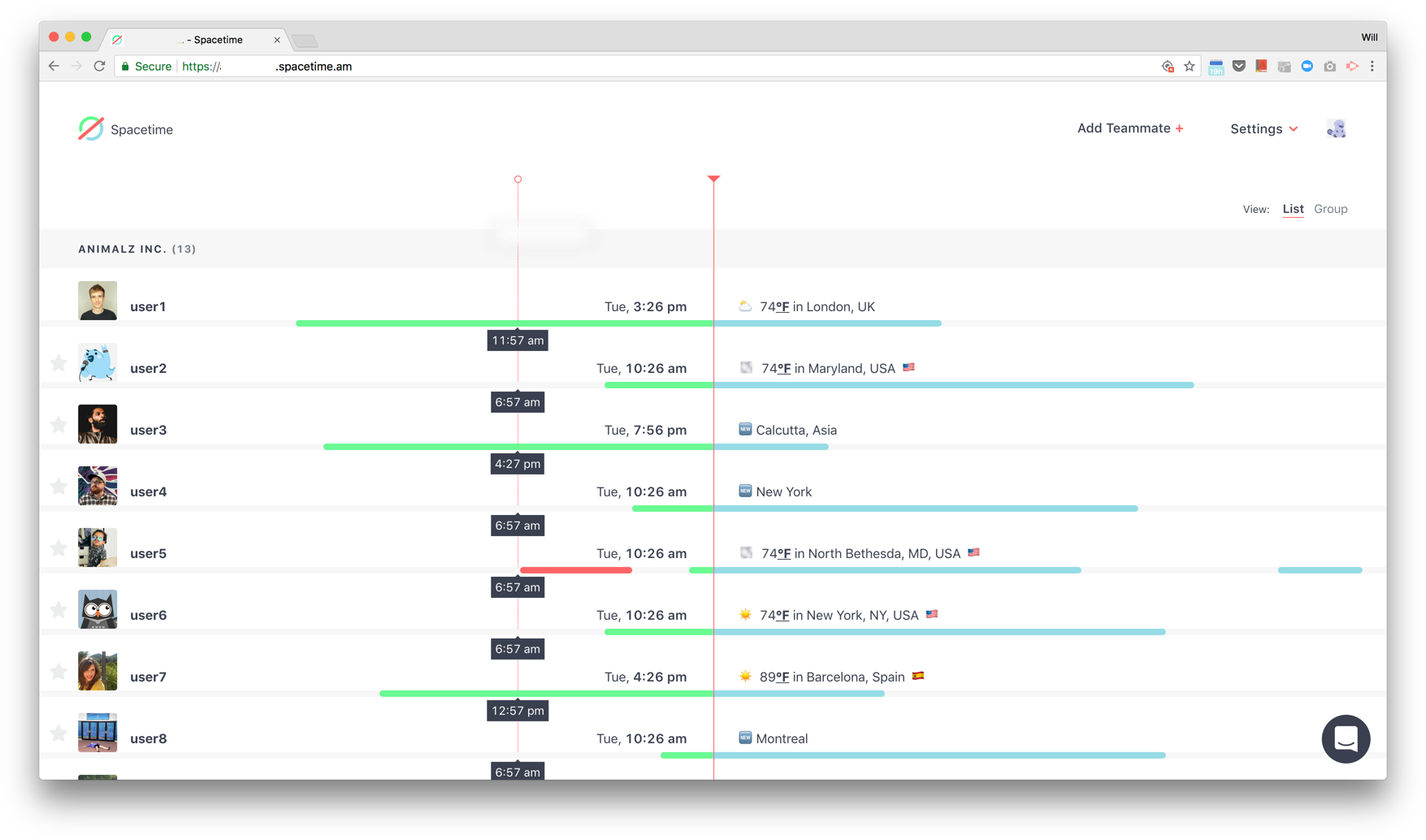The image size is (1426, 840).
Task: Click the blue circle extension icon
Action: pos(1307,67)
